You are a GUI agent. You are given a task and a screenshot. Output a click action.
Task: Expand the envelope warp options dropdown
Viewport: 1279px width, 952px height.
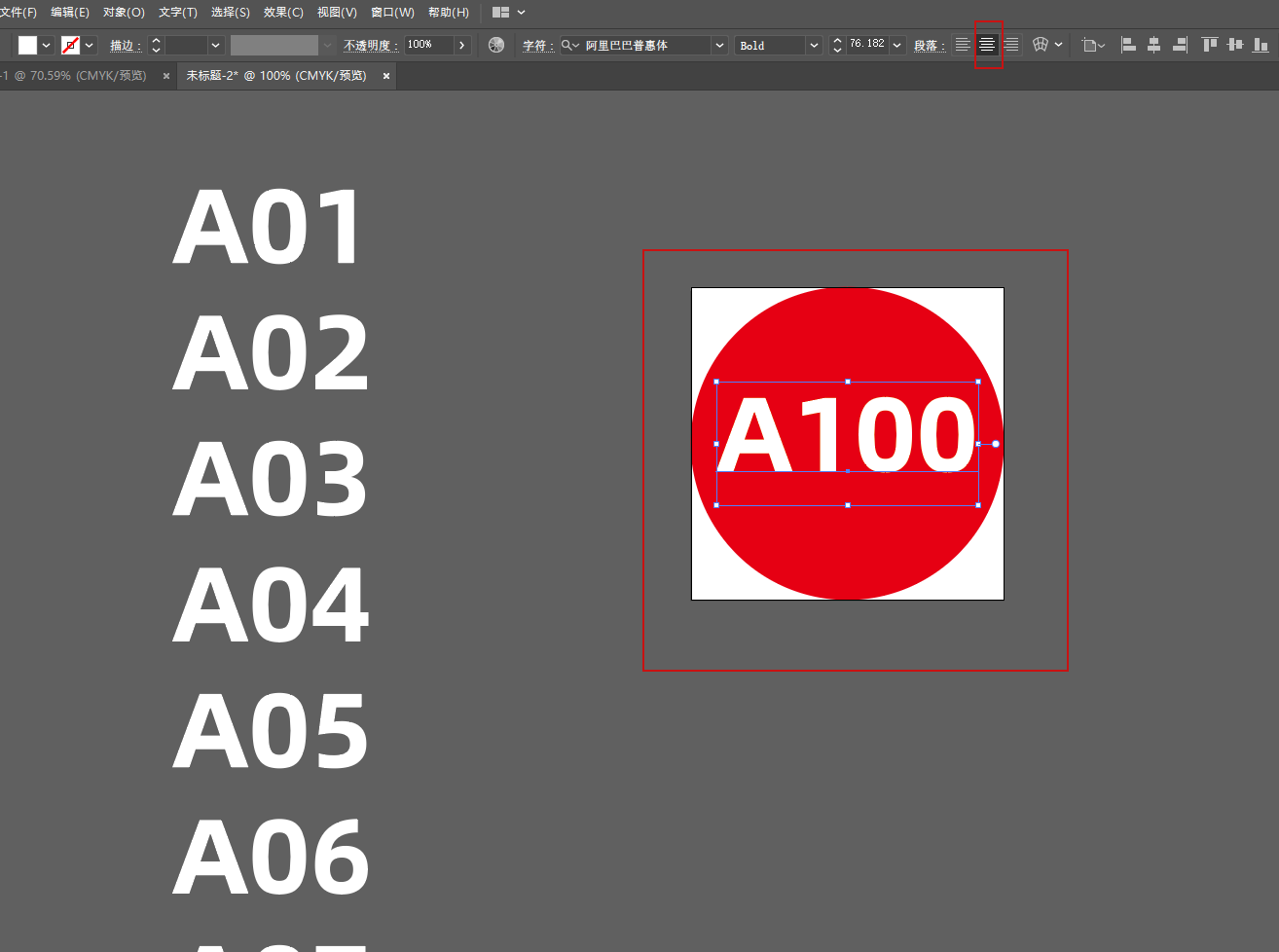(x=1058, y=45)
